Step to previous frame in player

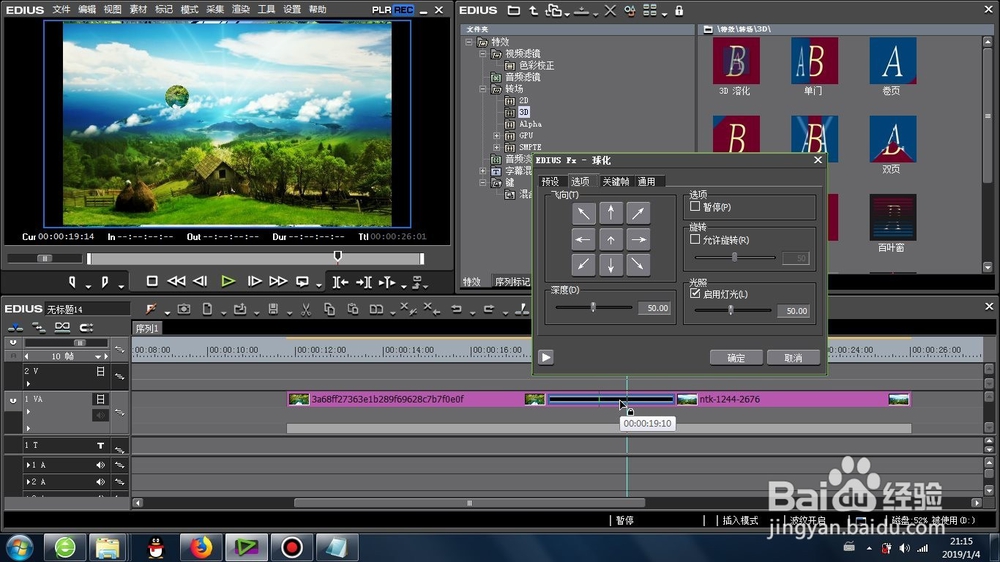[x=200, y=281]
